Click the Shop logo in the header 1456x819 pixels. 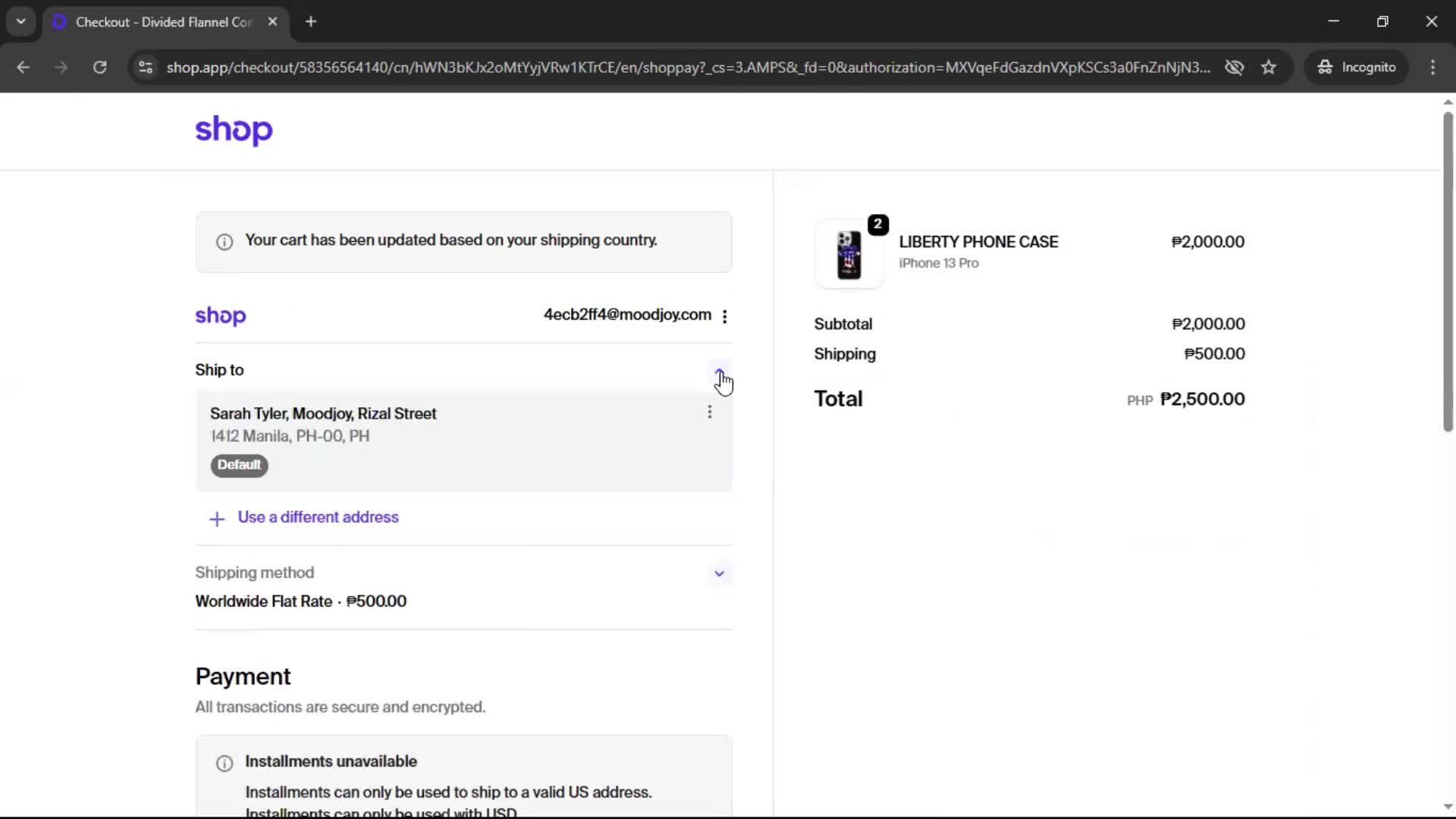234,130
